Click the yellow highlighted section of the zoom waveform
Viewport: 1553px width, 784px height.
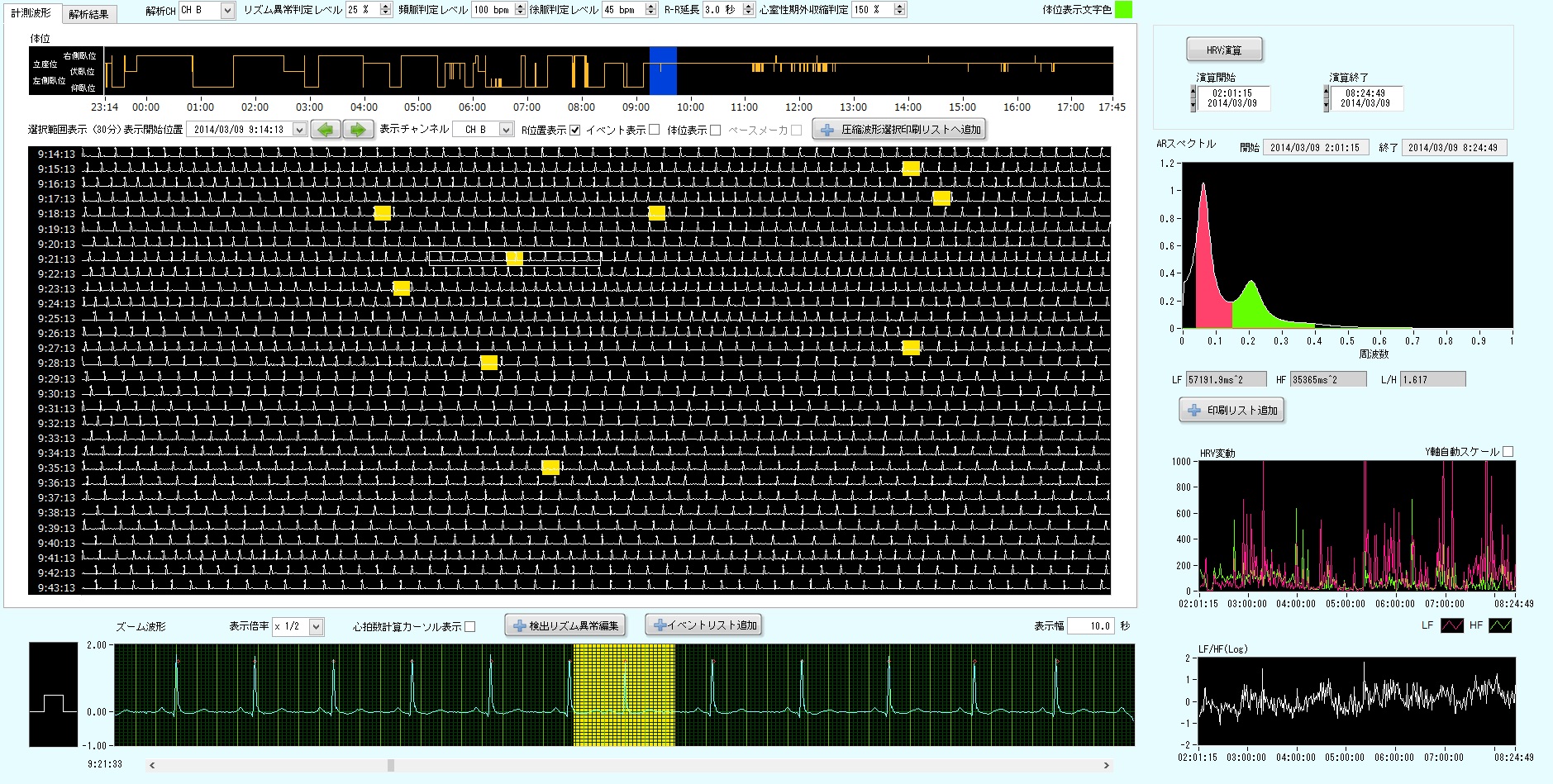(624, 696)
